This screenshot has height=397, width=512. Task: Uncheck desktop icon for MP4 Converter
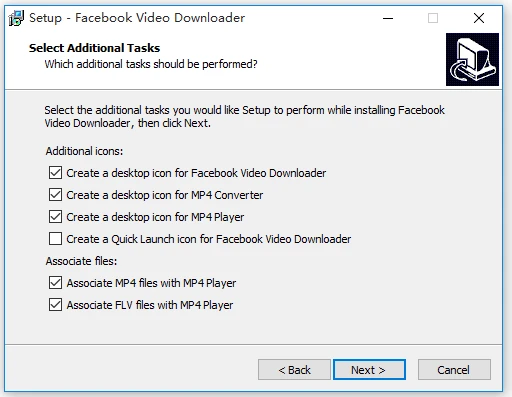tap(55, 195)
